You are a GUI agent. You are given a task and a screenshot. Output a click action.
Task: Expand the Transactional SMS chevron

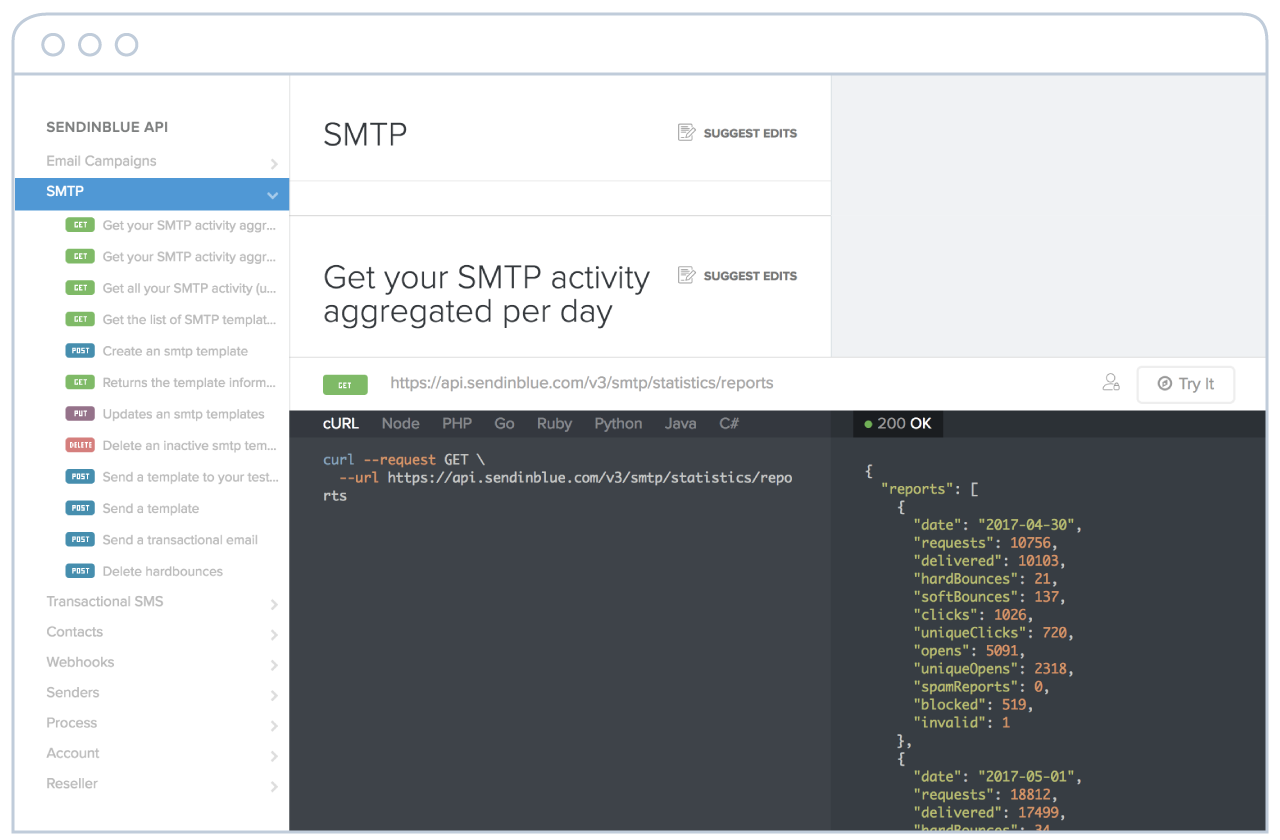click(x=273, y=604)
